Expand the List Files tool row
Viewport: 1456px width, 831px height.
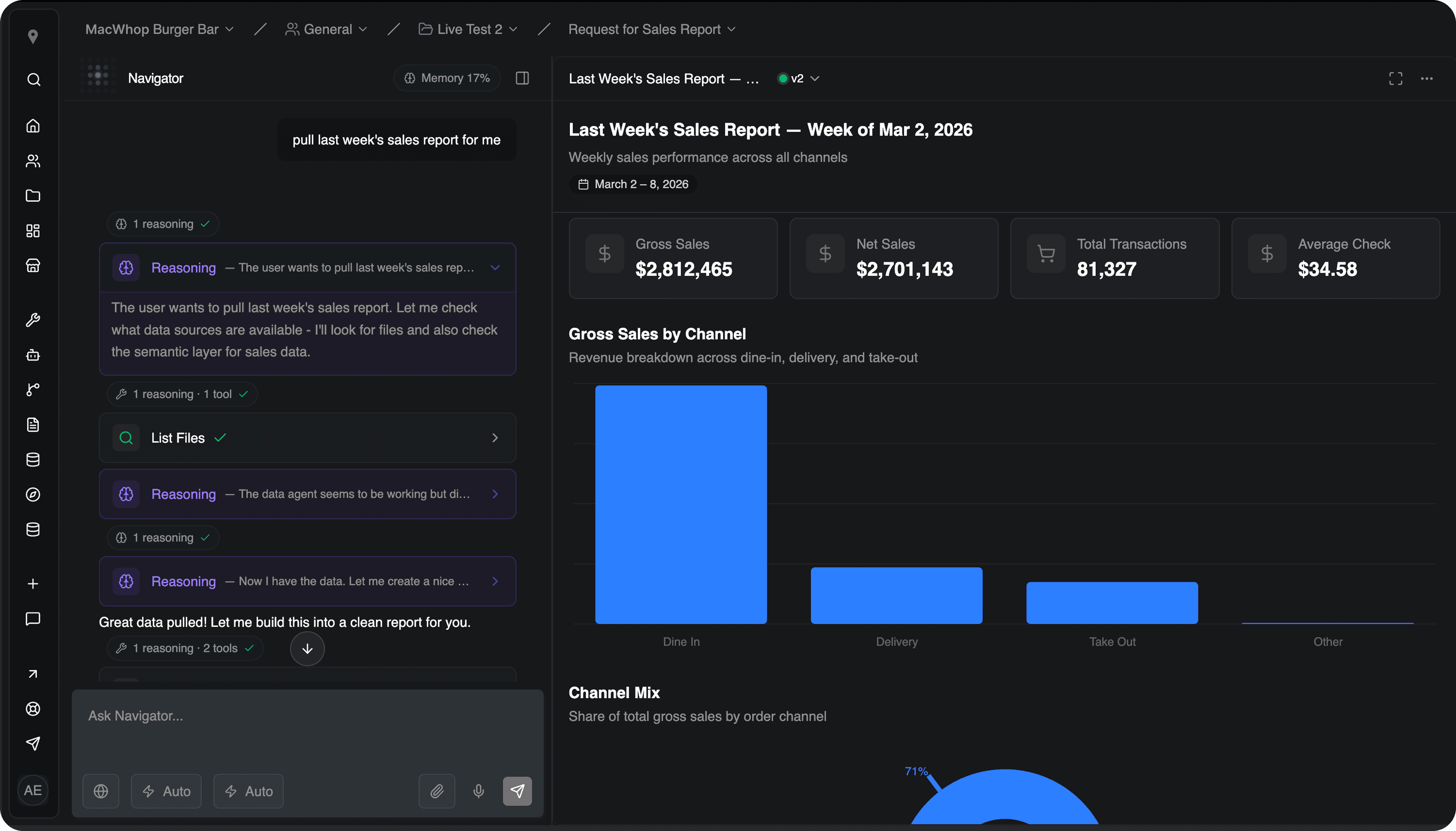click(307, 438)
